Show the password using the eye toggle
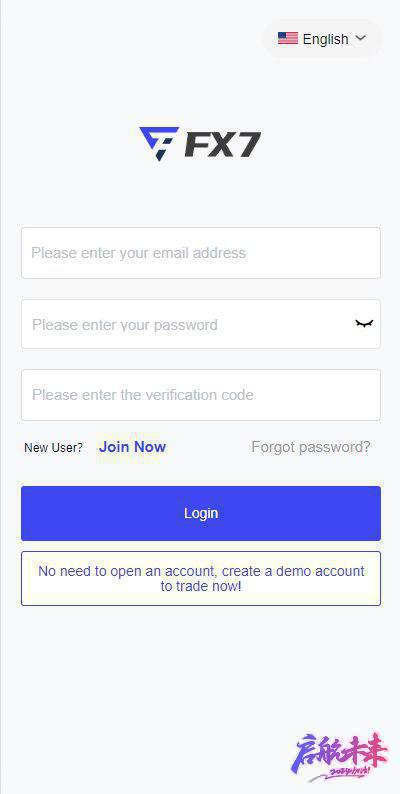 (364, 323)
